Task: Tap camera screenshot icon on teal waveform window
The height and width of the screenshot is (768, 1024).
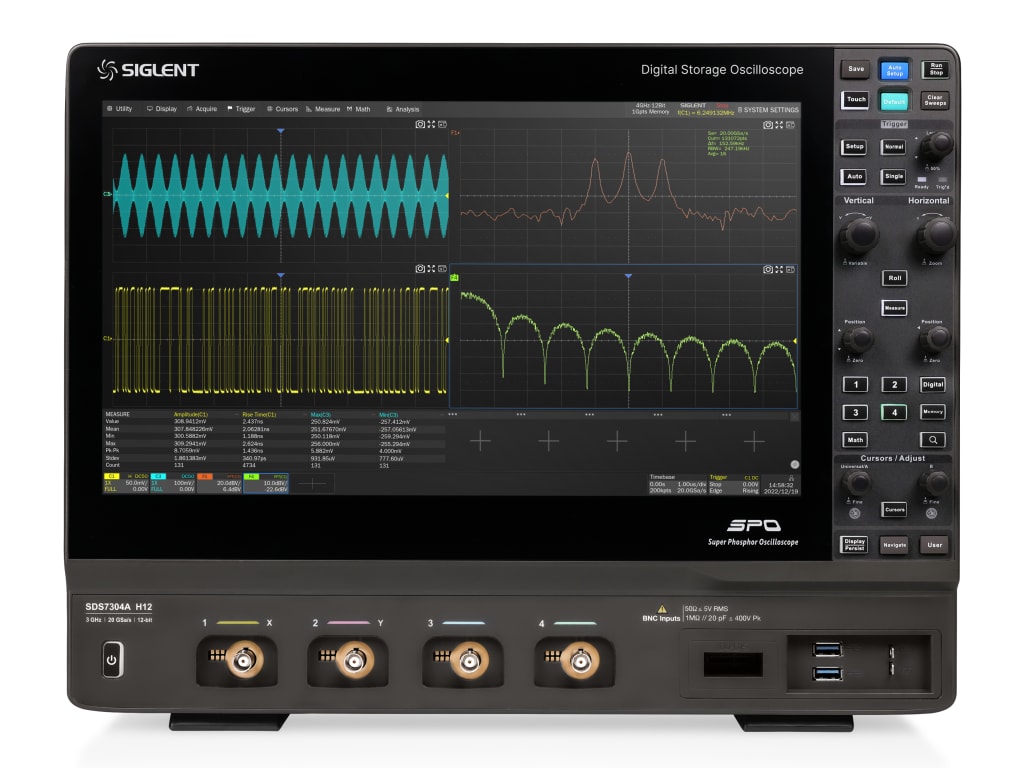Action: pyautogui.click(x=420, y=125)
